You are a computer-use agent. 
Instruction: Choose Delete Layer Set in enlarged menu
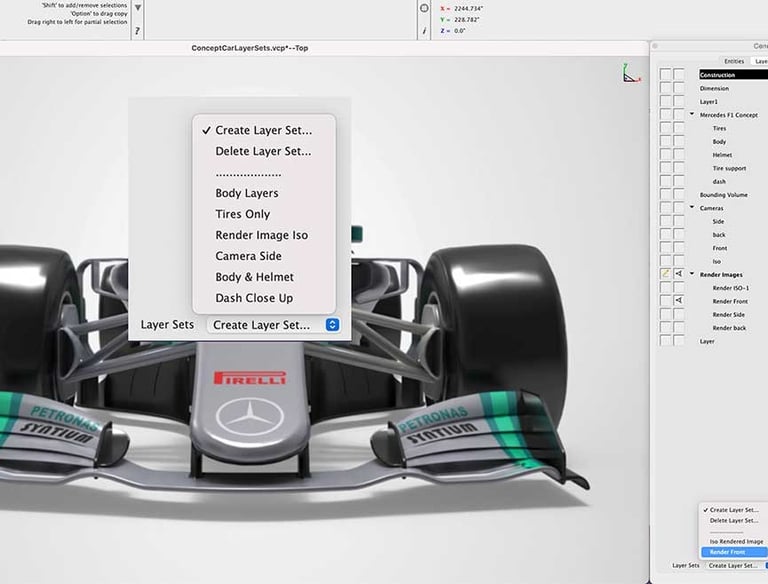point(264,151)
